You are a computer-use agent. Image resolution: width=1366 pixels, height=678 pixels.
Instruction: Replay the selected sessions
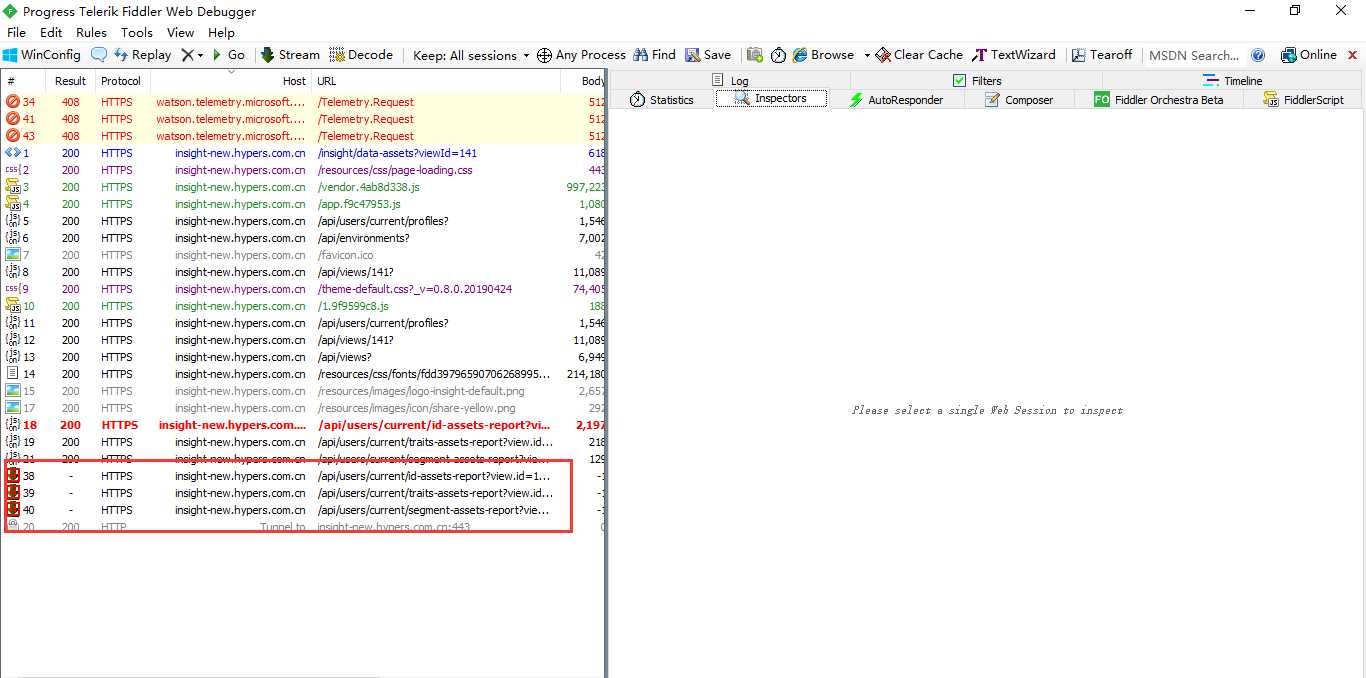coord(142,55)
